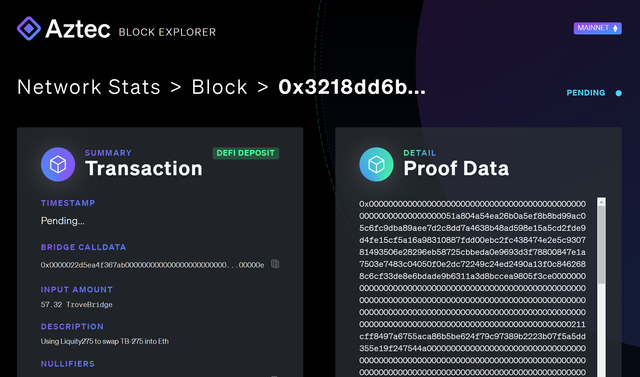Click the MAINNET network badge

coord(598,28)
